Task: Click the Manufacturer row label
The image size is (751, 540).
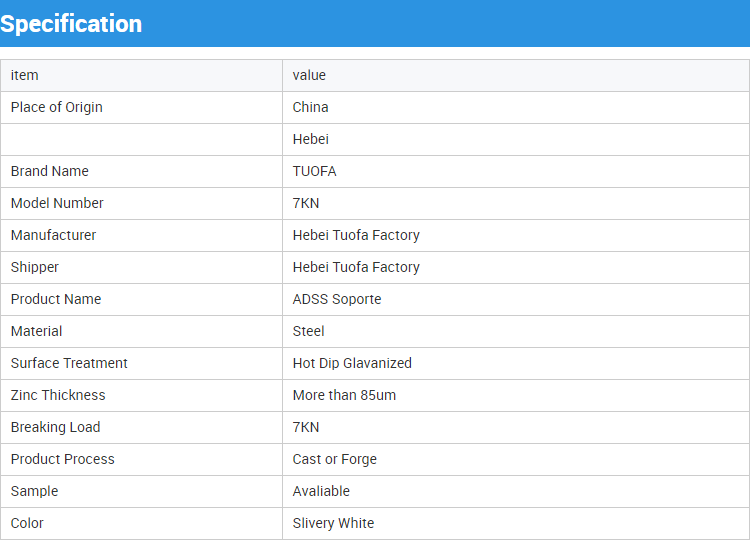Action: click(x=54, y=235)
